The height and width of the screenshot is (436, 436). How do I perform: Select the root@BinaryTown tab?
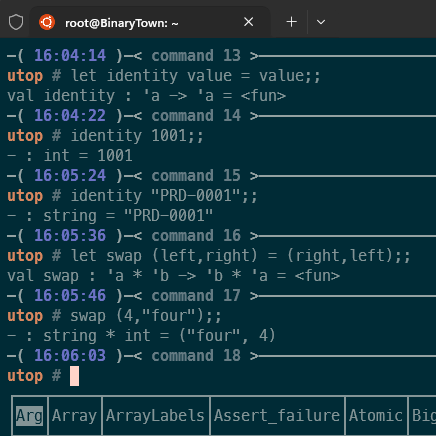pos(150,22)
